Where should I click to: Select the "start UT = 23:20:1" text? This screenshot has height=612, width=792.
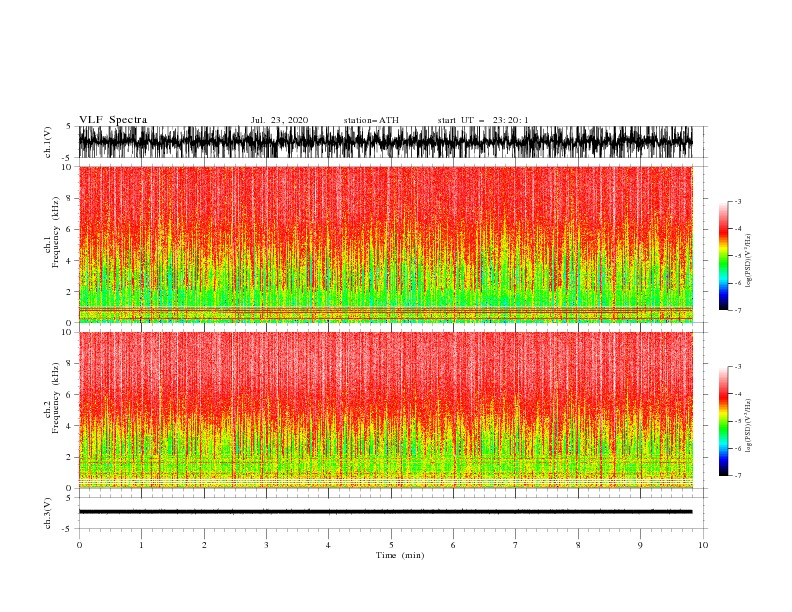point(483,120)
